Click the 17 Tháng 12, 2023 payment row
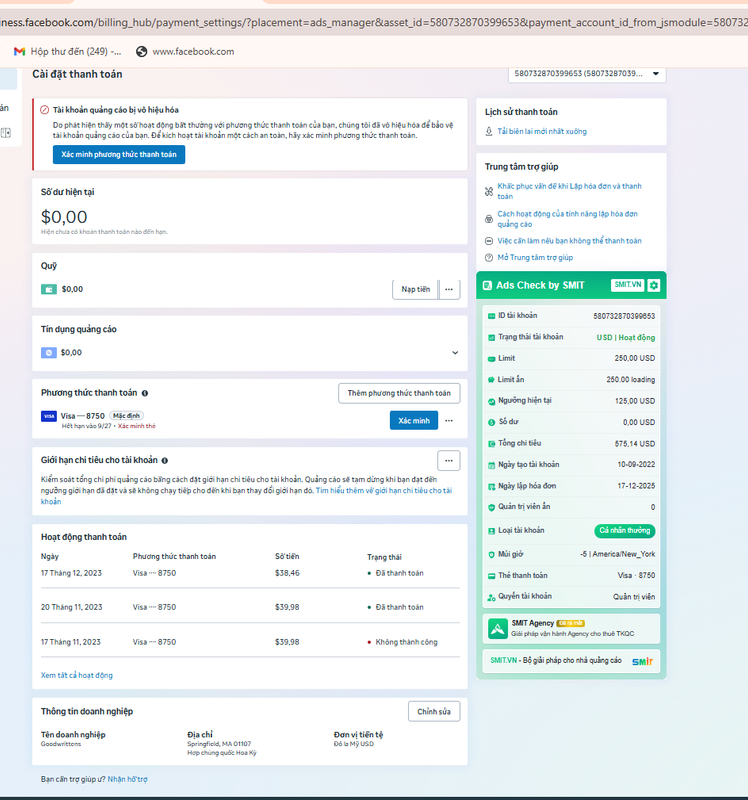 pos(250,573)
